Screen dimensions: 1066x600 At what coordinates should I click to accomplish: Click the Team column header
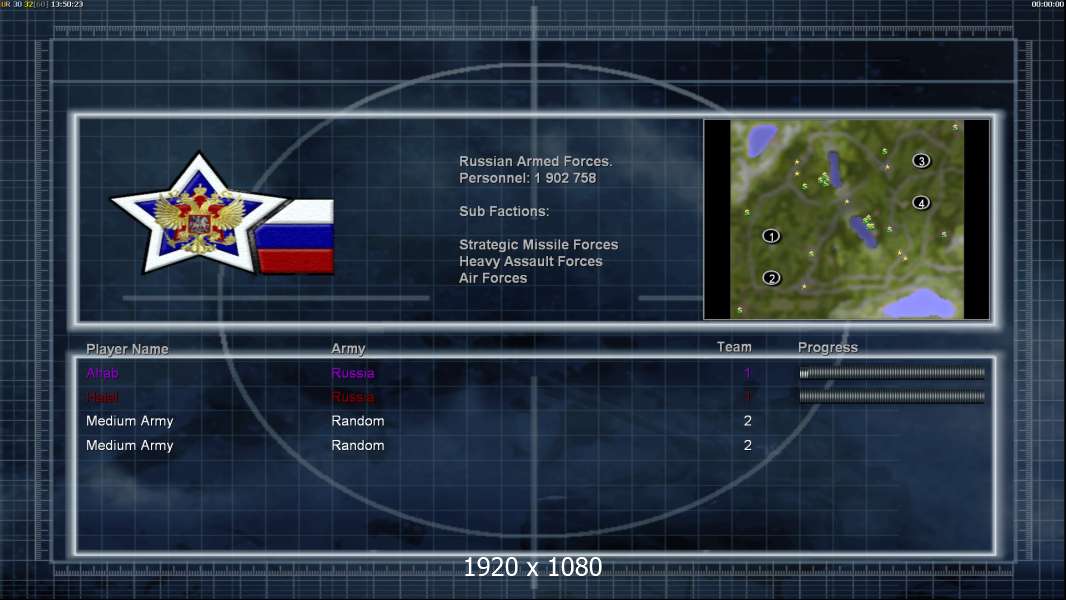[734, 347]
